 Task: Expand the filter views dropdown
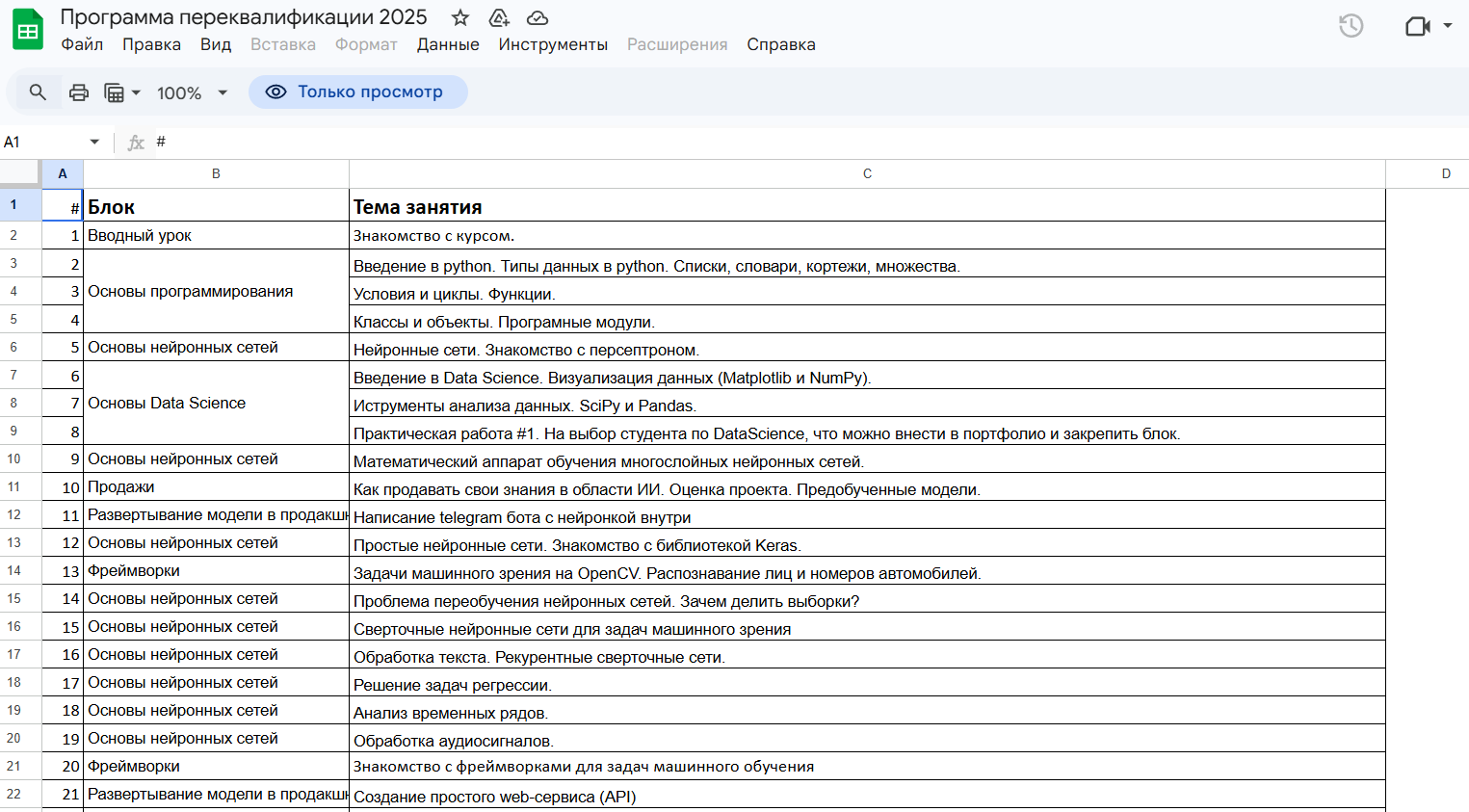pyautogui.click(x=122, y=92)
